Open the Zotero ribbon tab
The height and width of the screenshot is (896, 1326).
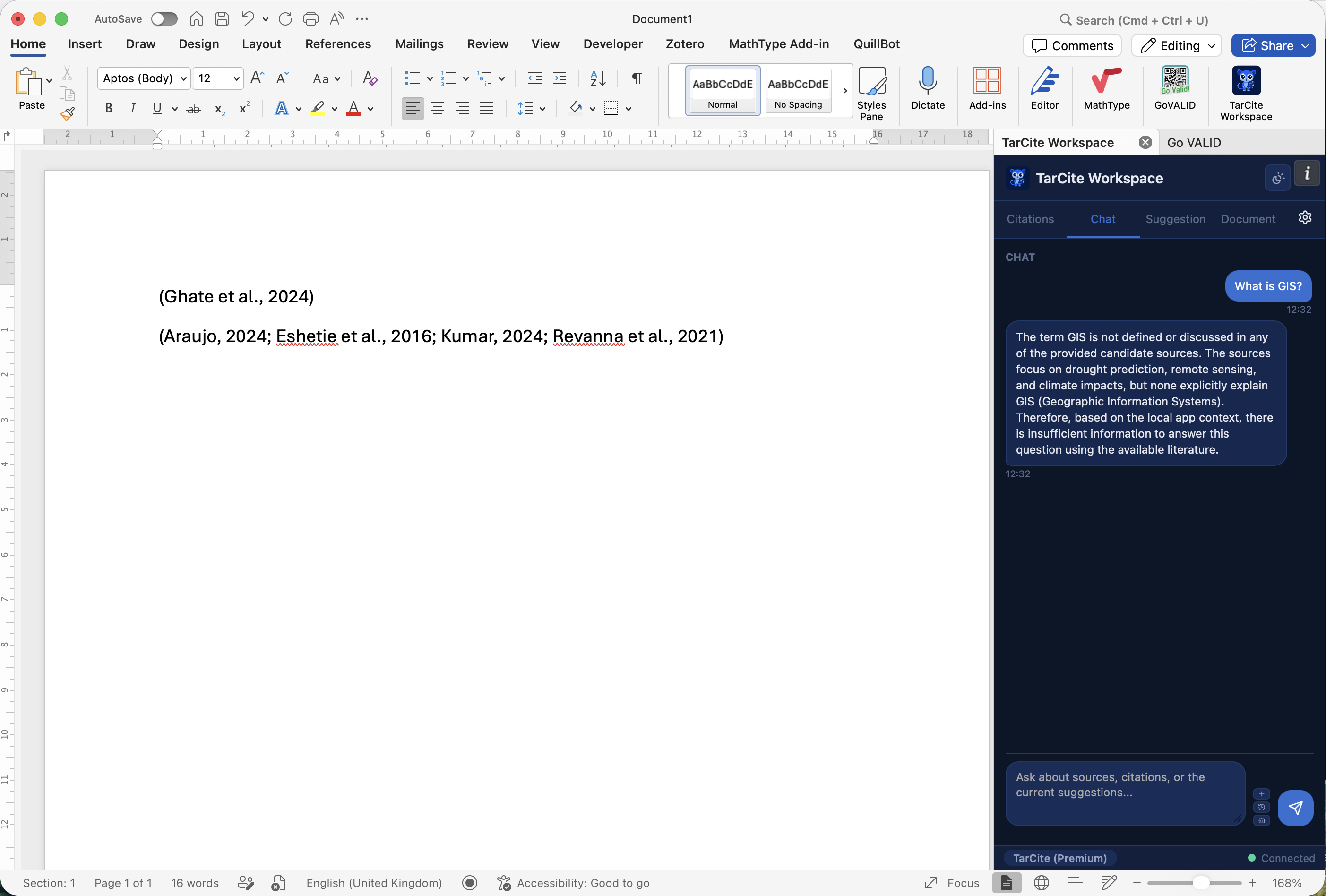coord(685,44)
